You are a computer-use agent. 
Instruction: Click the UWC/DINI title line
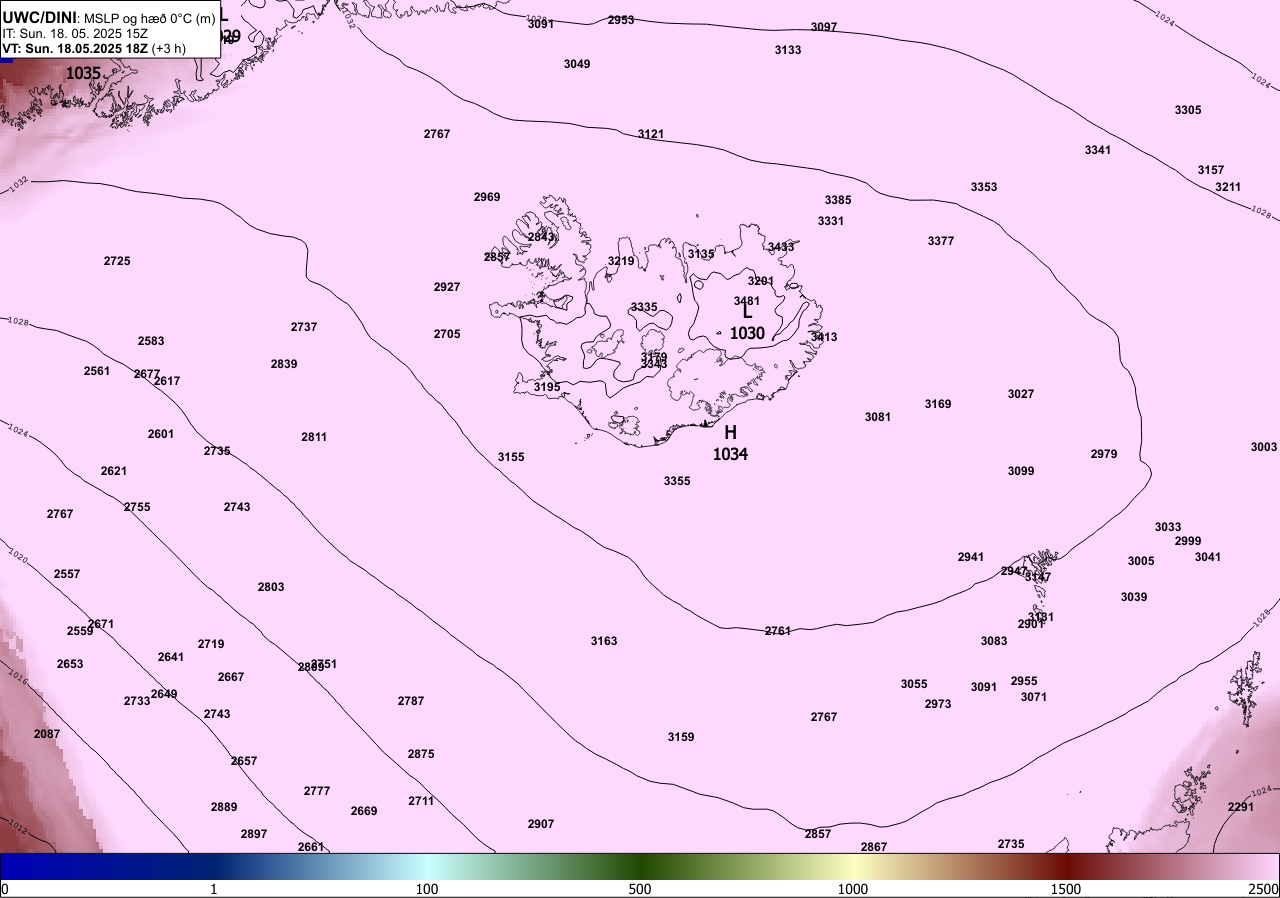coord(109,18)
